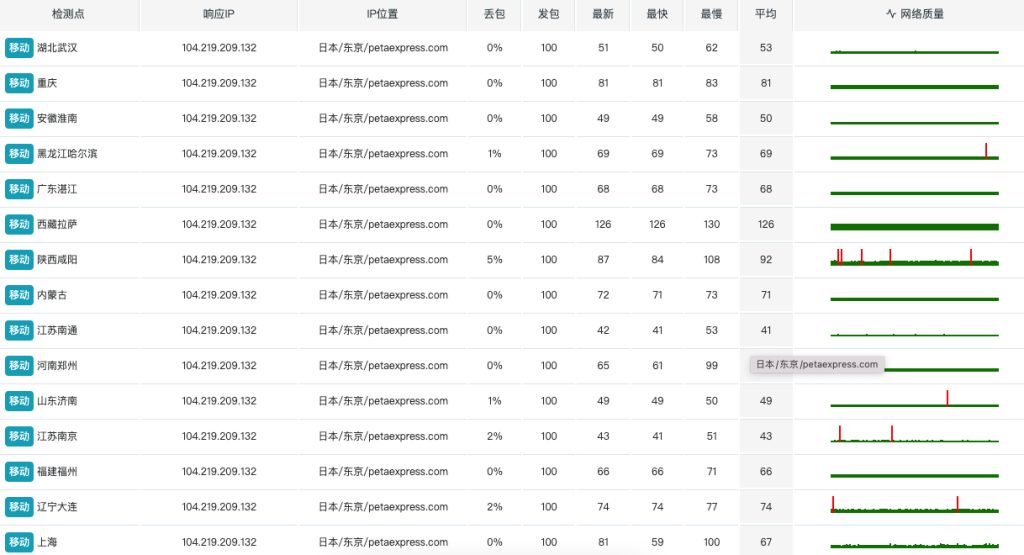Click the 移动 badge for 湖北武汉
Image resolution: width=1024 pixels, height=555 pixels.
click(x=19, y=48)
